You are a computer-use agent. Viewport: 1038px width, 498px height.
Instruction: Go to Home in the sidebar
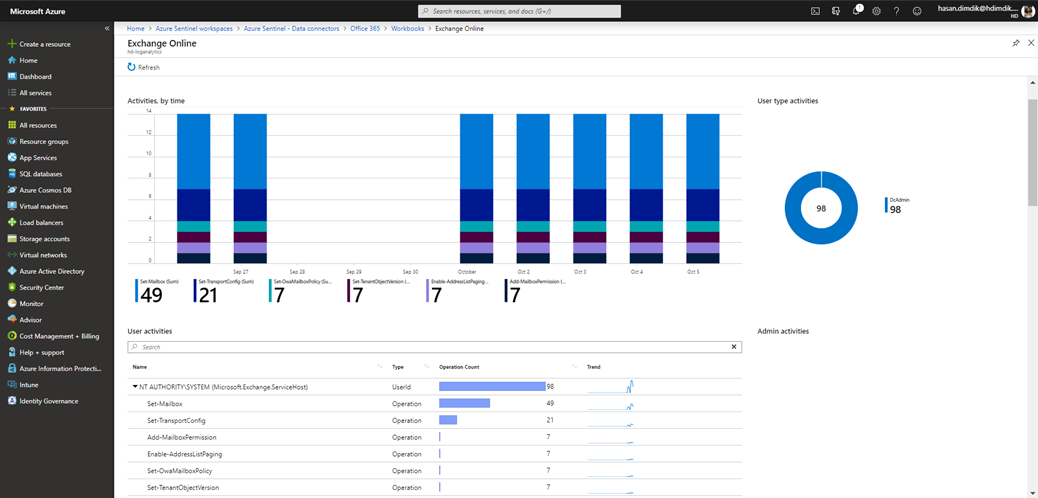click(x=28, y=60)
